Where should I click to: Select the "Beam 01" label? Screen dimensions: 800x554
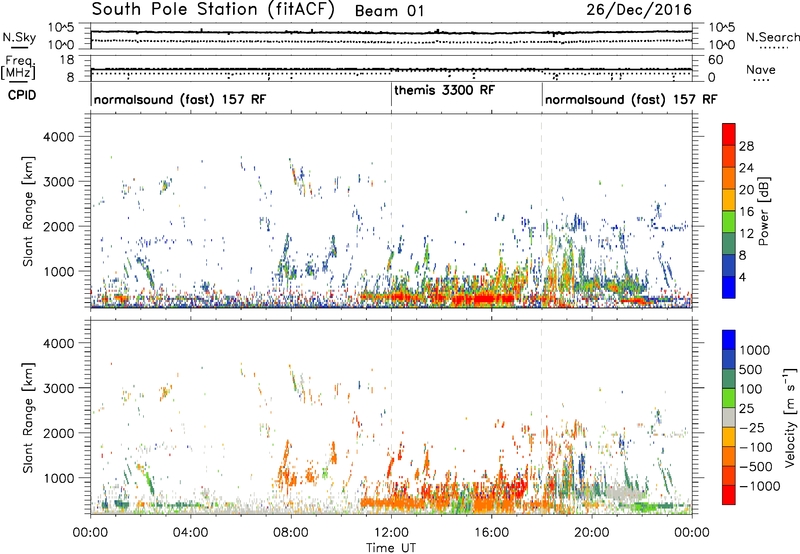point(389,11)
